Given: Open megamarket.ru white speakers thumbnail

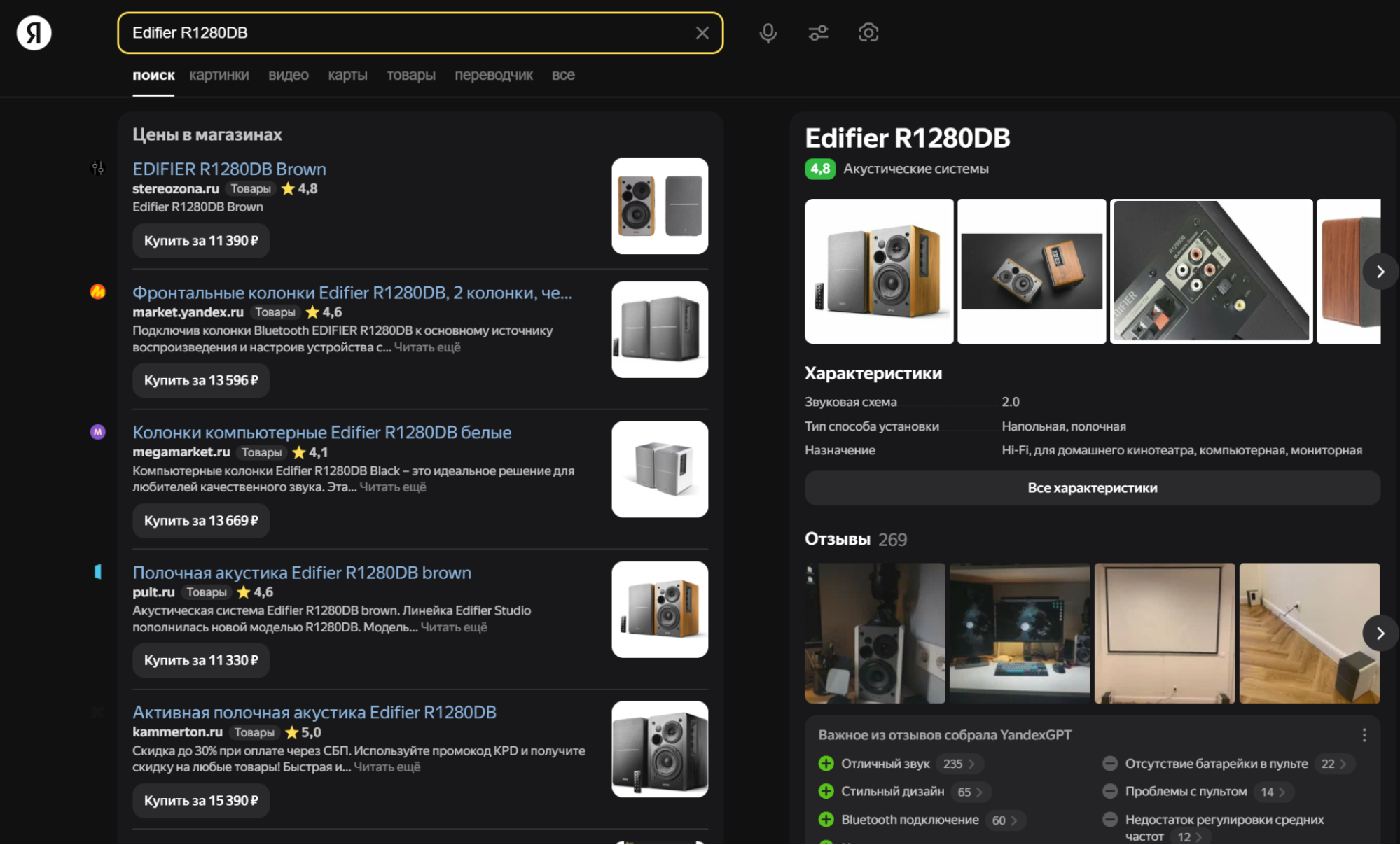Looking at the screenshot, I should (660, 469).
